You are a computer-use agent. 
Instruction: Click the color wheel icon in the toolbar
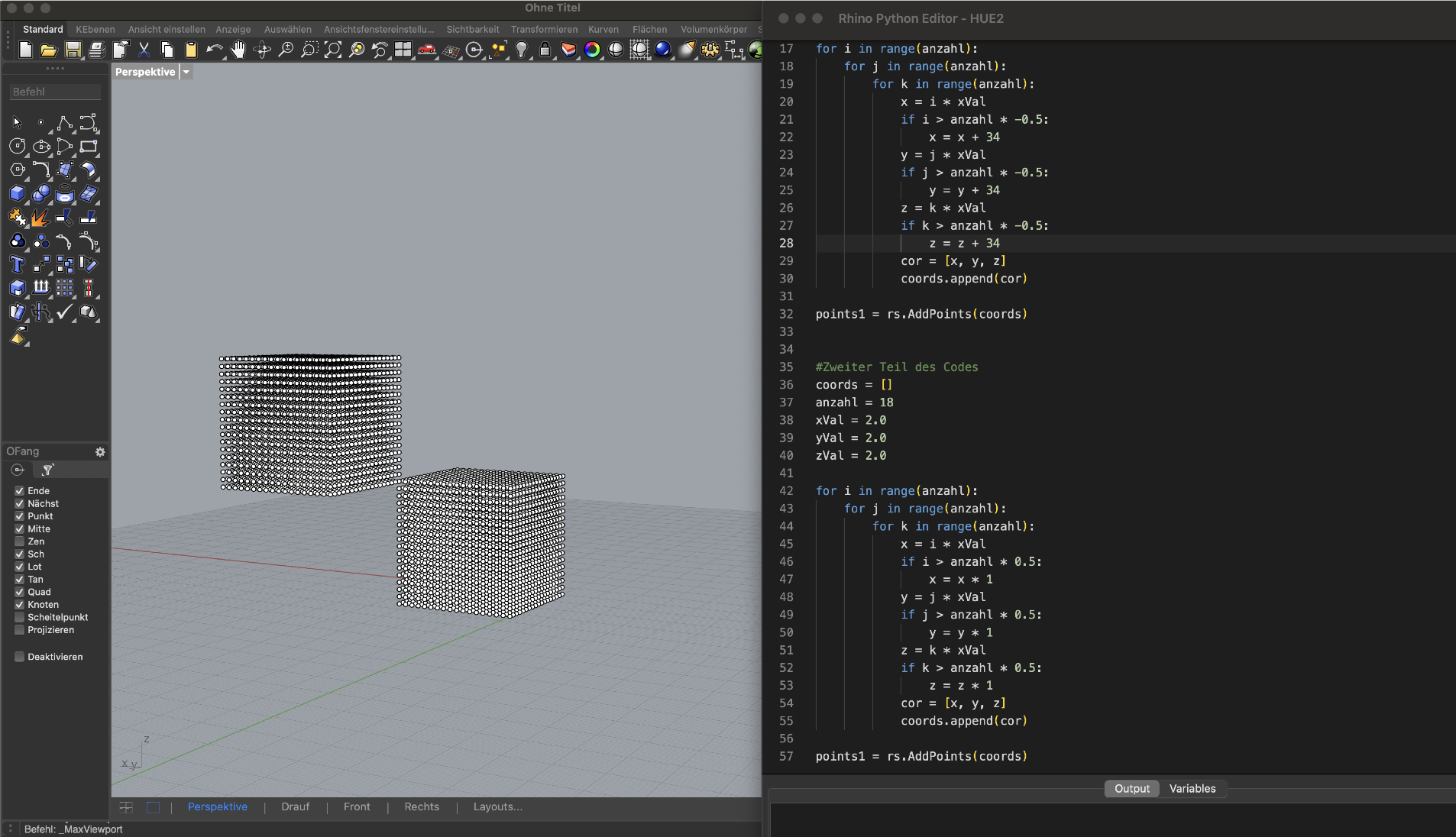click(x=593, y=50)
